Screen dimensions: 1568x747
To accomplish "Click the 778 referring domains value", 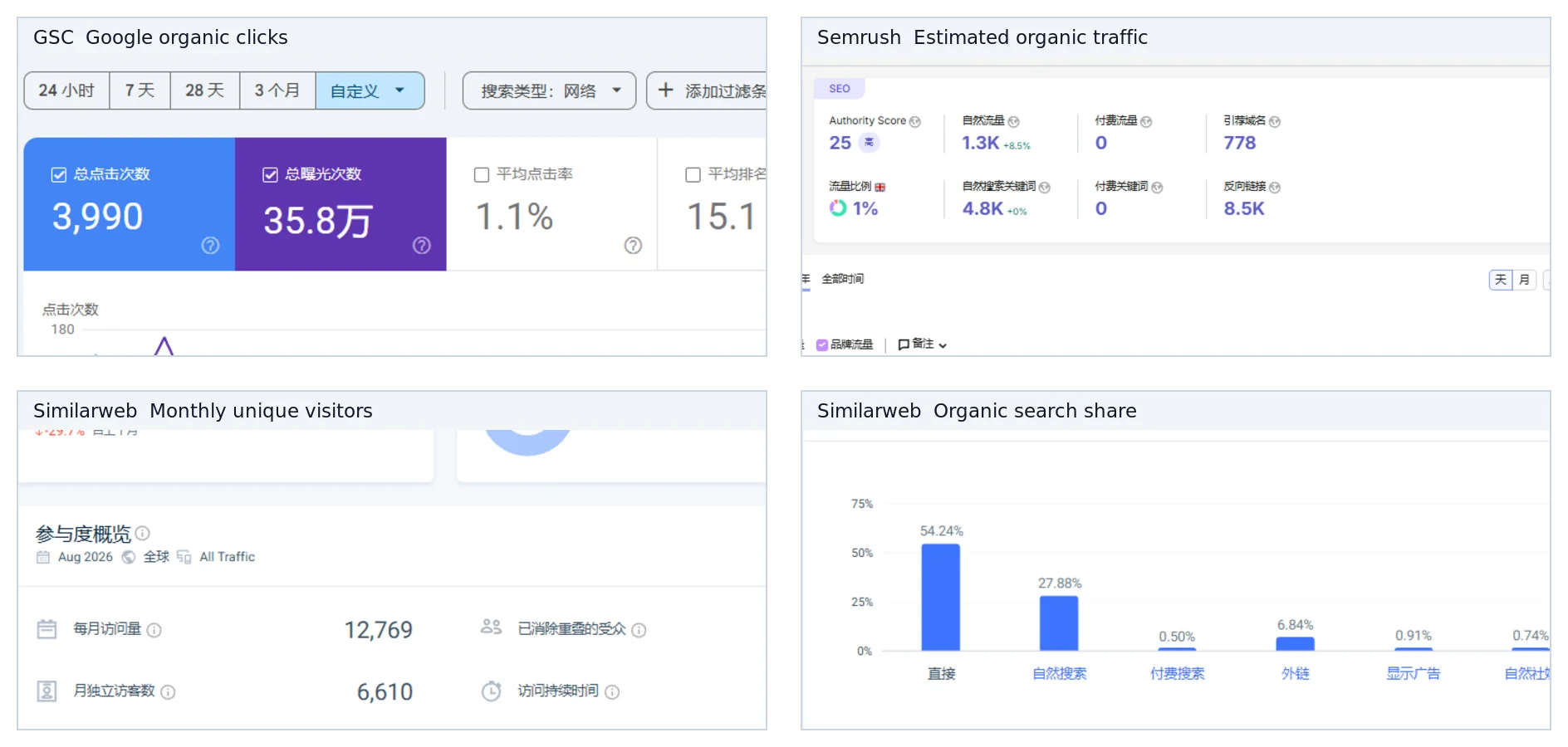I will [1240, 143].
